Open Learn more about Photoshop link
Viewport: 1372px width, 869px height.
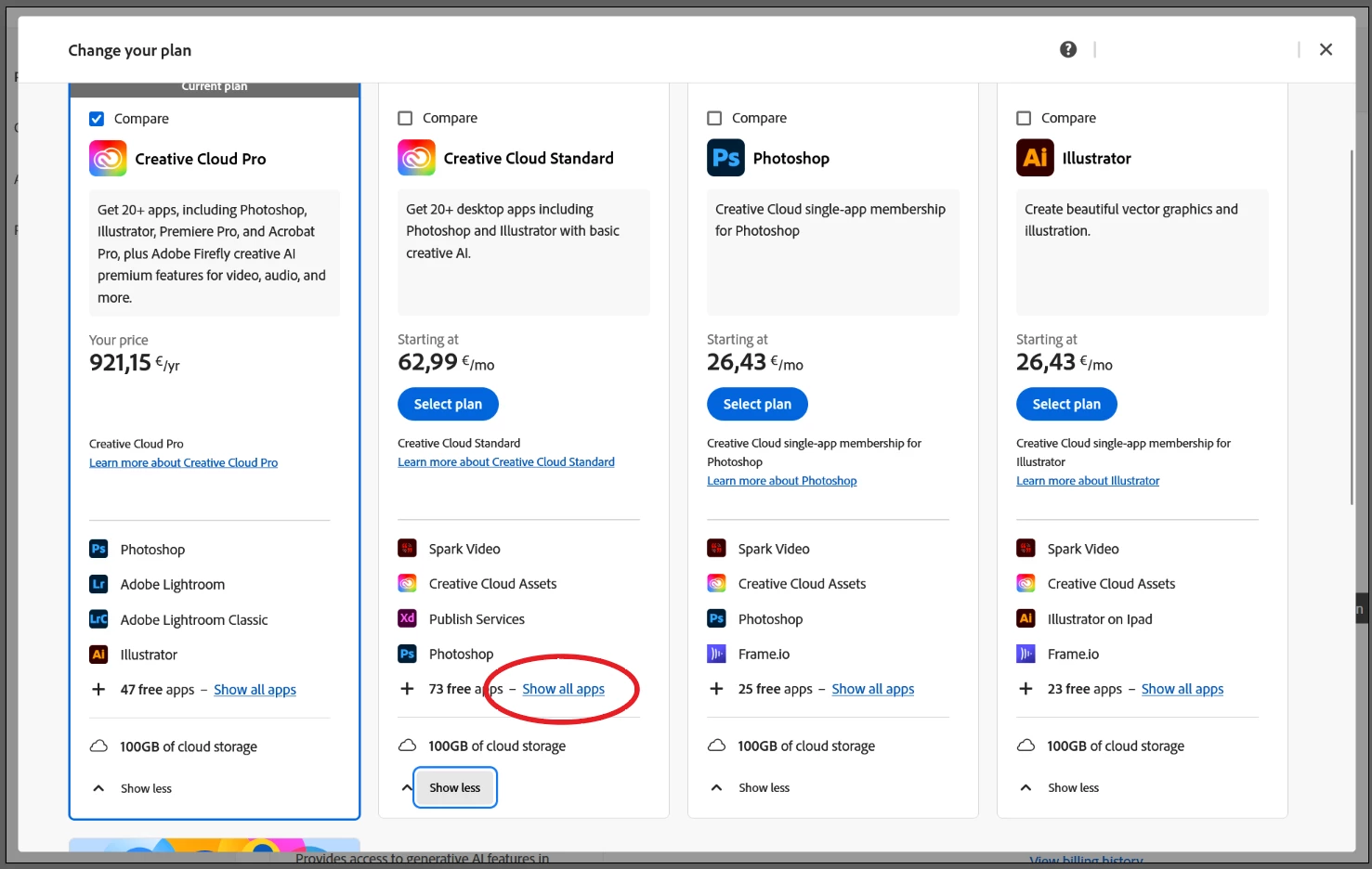click(x=782, y=480)
